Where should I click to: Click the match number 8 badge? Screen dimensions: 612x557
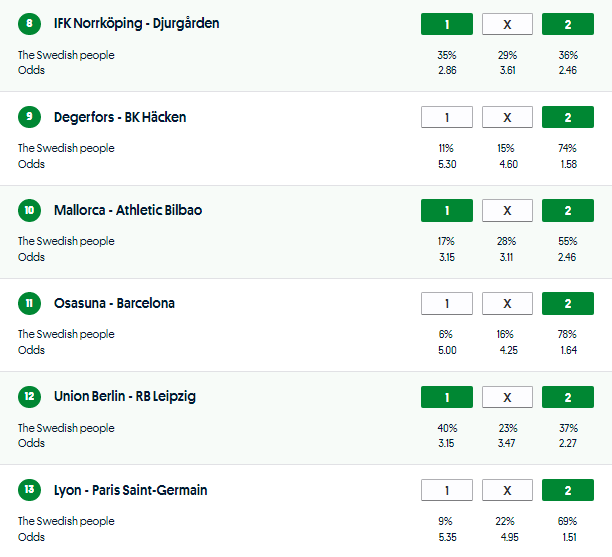click(x=30, y=24)
